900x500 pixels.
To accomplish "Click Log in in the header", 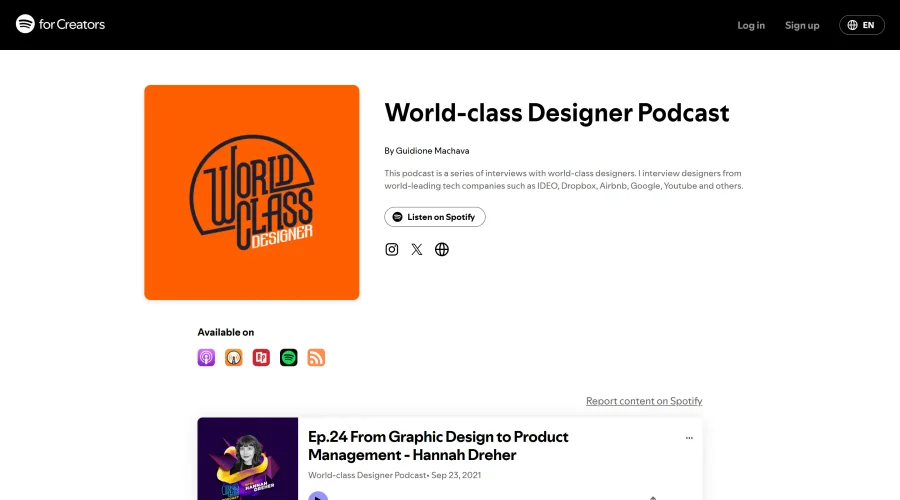I will [x=751, y=25].
